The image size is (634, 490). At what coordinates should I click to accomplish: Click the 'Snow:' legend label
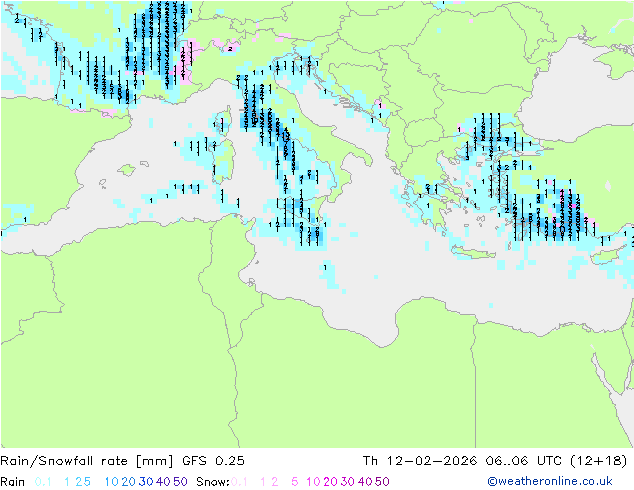(213, 482)
